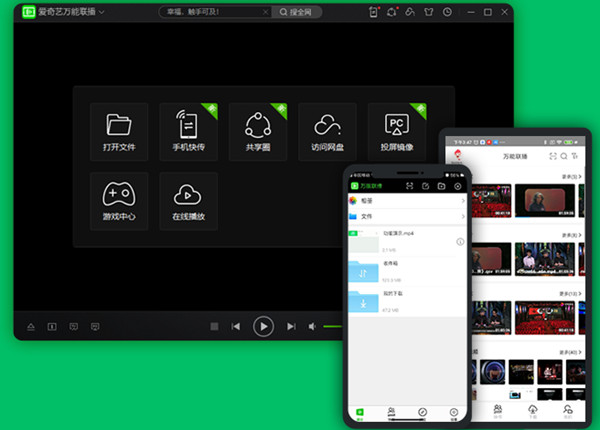Expand first 更多 link on tablet
600x430 pixels.
[571, 177]
